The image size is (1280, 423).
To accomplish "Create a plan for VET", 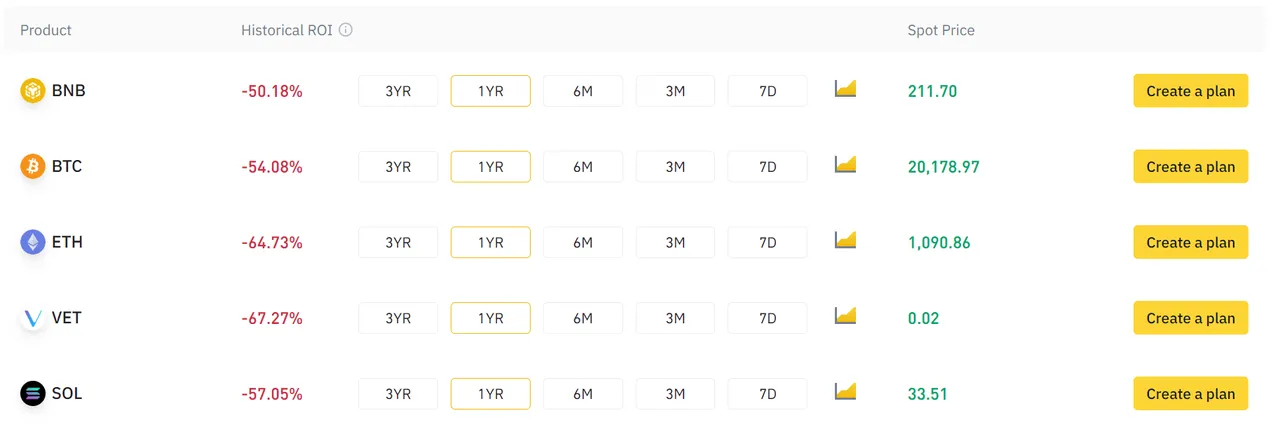I will click(x=1190, y=318).
